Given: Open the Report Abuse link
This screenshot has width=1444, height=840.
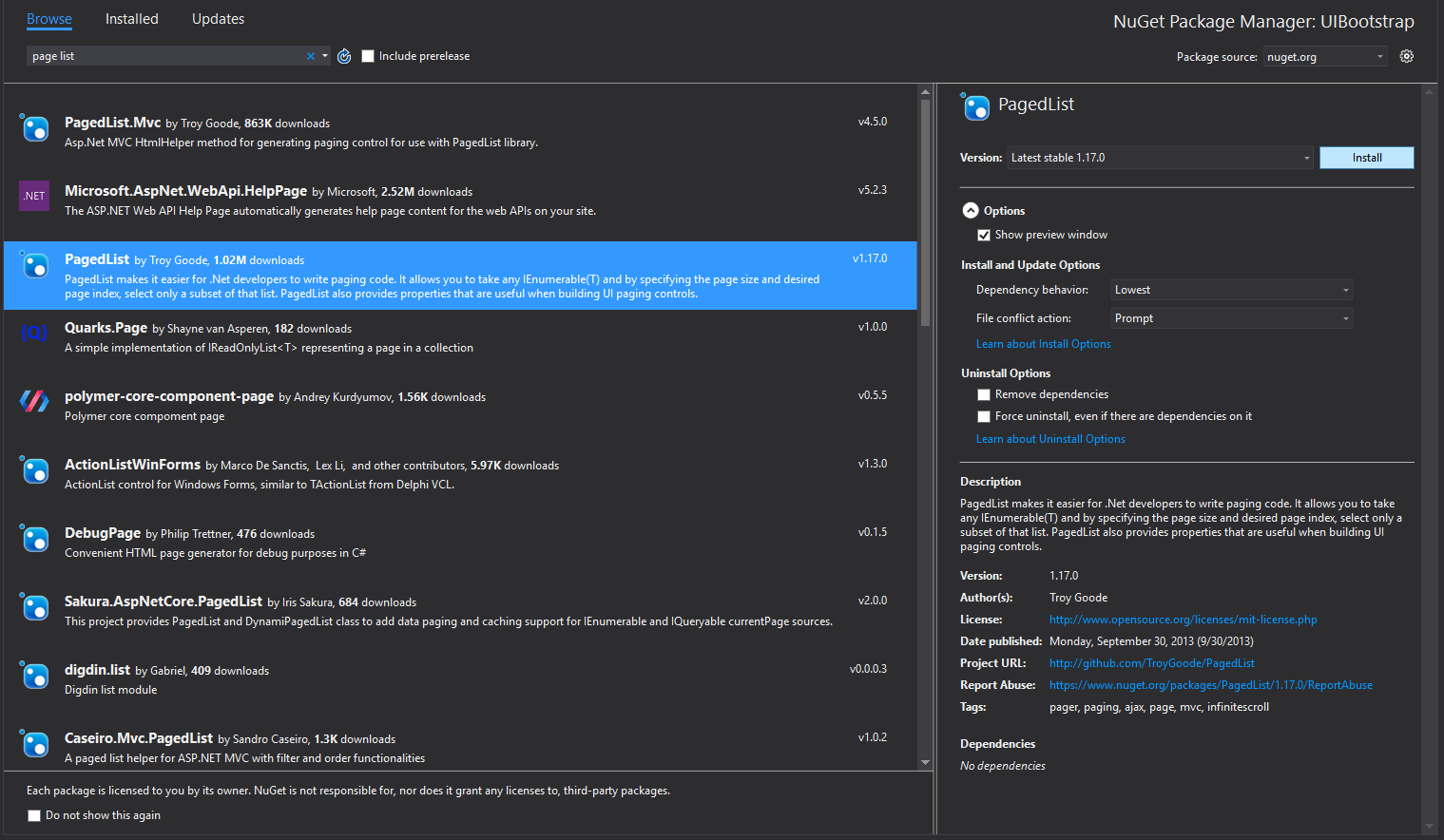Looking at the screenshot, I should [1210, 685].
